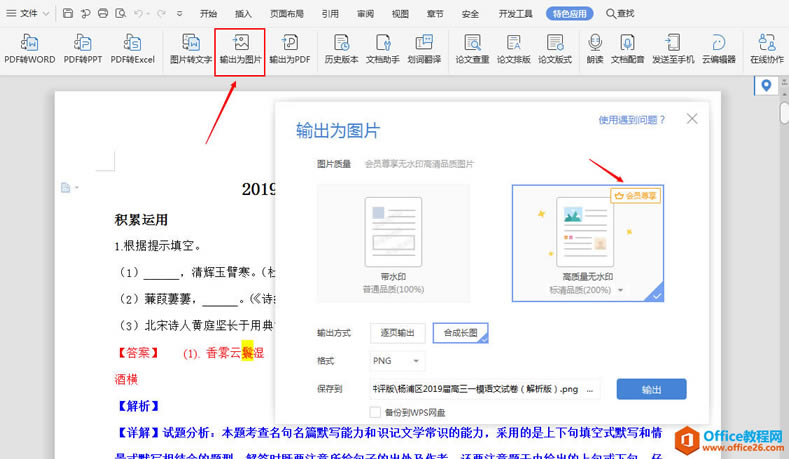
Task: Open 在线协作 collaboration tool
Action: [767, 49]
